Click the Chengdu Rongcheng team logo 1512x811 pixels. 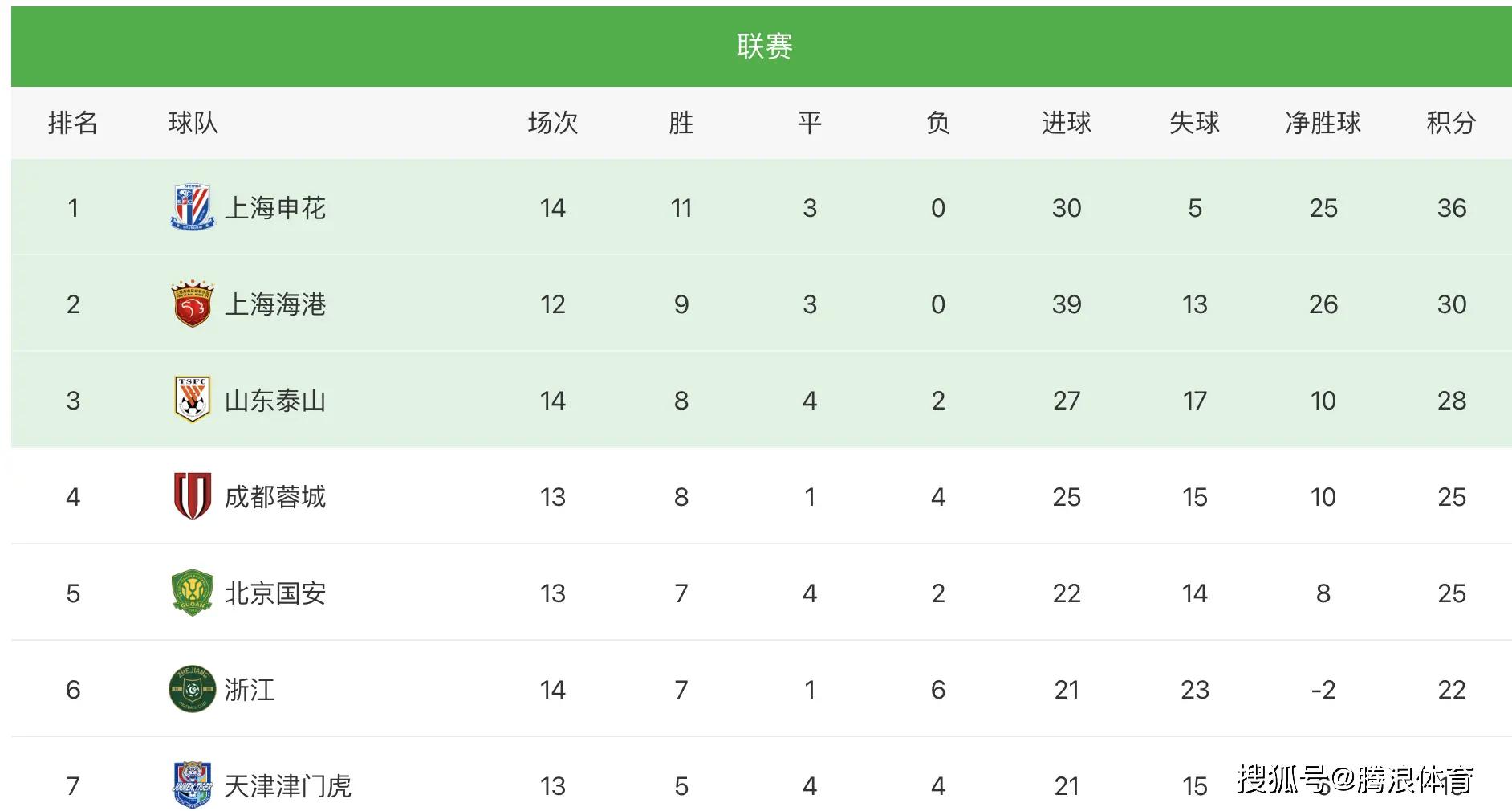pos(193,496)
